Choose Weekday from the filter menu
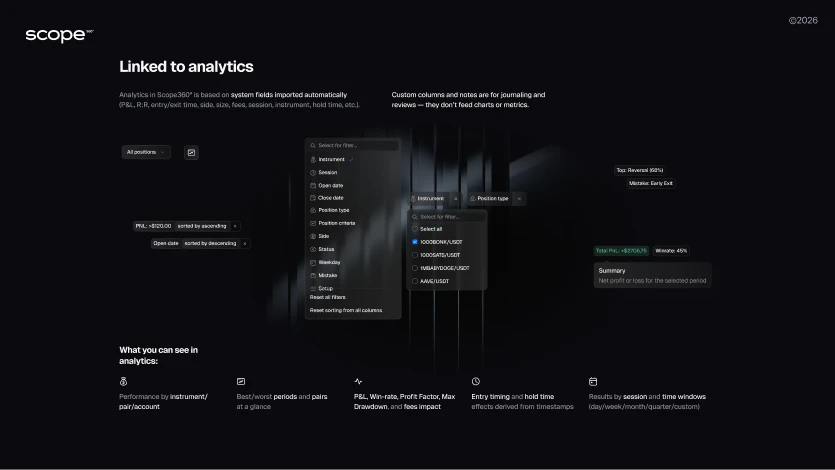 329,262
